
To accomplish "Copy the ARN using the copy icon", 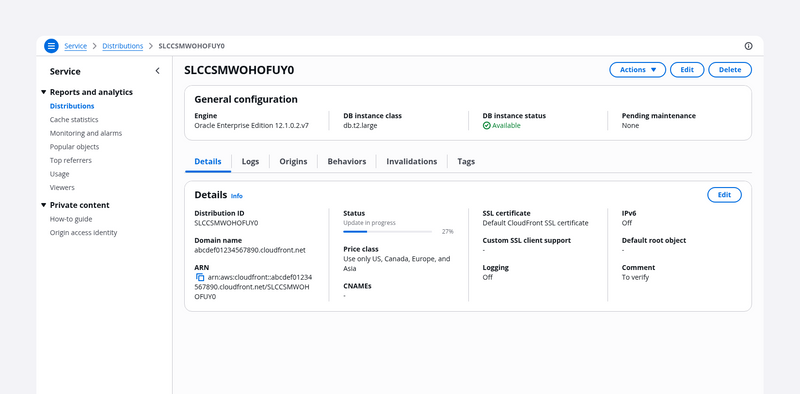I will coord(200,277).
